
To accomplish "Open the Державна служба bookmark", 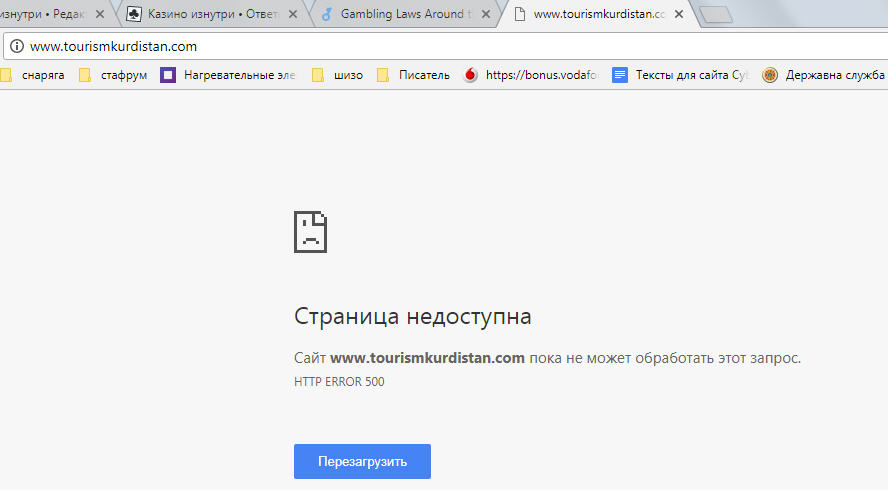I will pyautogui.click(x=824, y=75).
